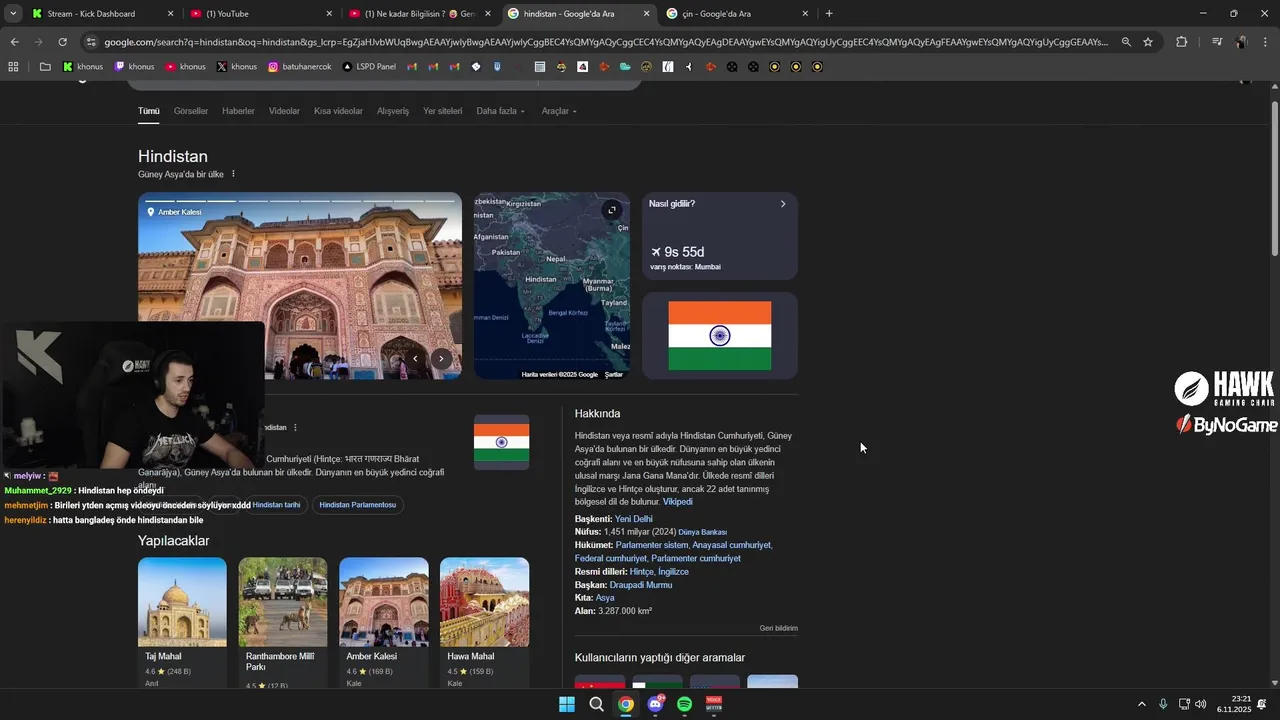Image resolution: width=1280 pixels, height=720 pixels.
Task: Click the microphone tray icon
Action: click(1163, 704)
